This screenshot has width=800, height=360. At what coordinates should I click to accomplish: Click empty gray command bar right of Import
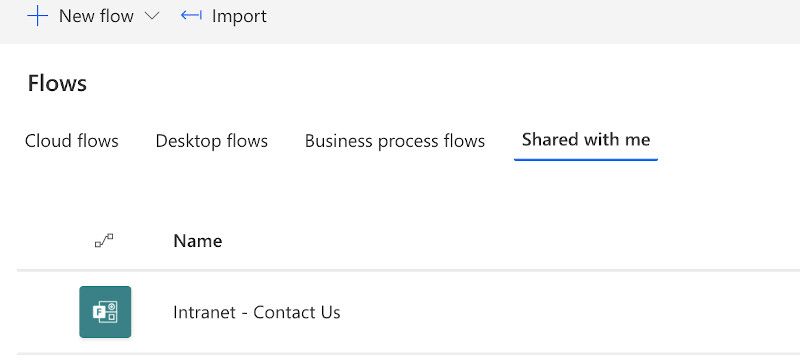pos(531,20)
